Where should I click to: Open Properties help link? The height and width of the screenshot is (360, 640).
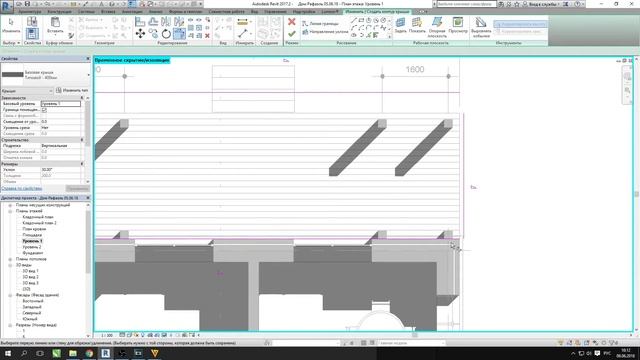(21, 188)
